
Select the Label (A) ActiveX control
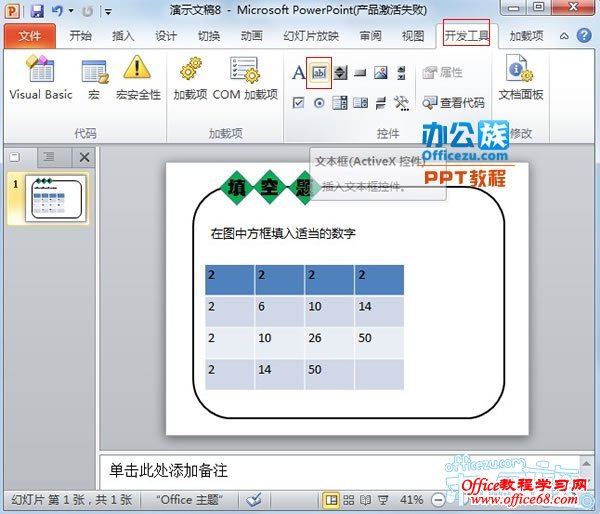[298, 73]
